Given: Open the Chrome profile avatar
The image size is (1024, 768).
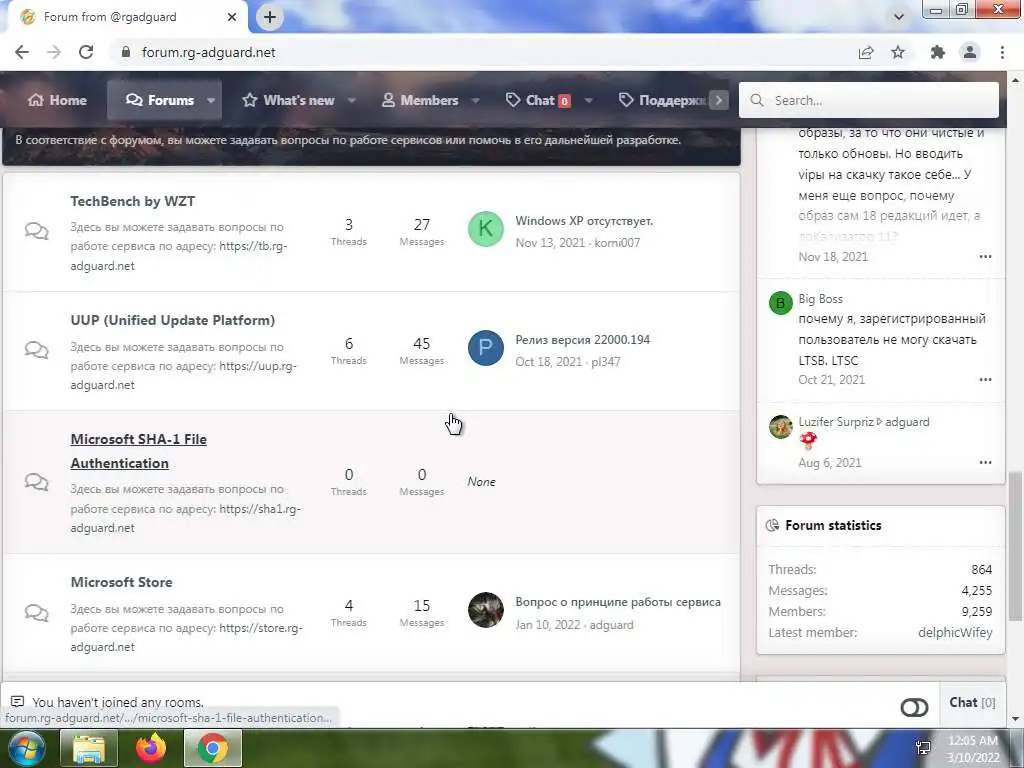Looking at the screenshot, I should pos(970,52).
